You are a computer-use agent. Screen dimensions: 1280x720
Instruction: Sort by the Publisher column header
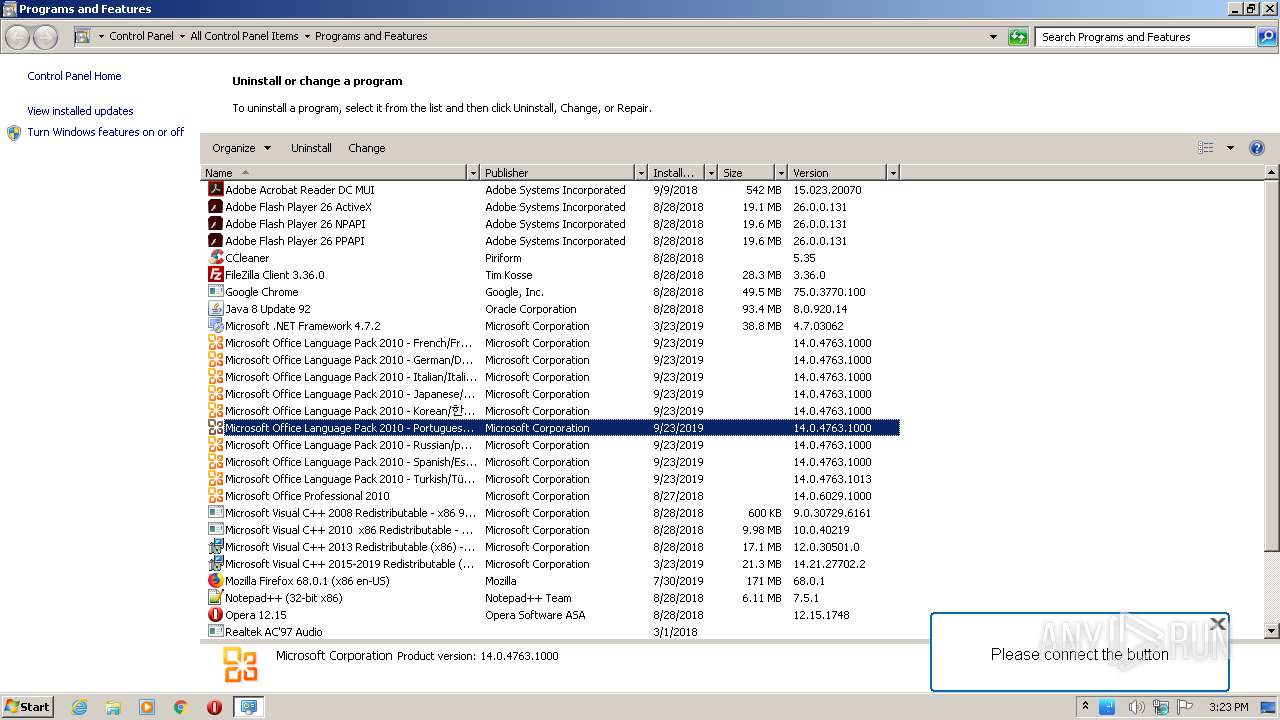[x=557, y=173]
